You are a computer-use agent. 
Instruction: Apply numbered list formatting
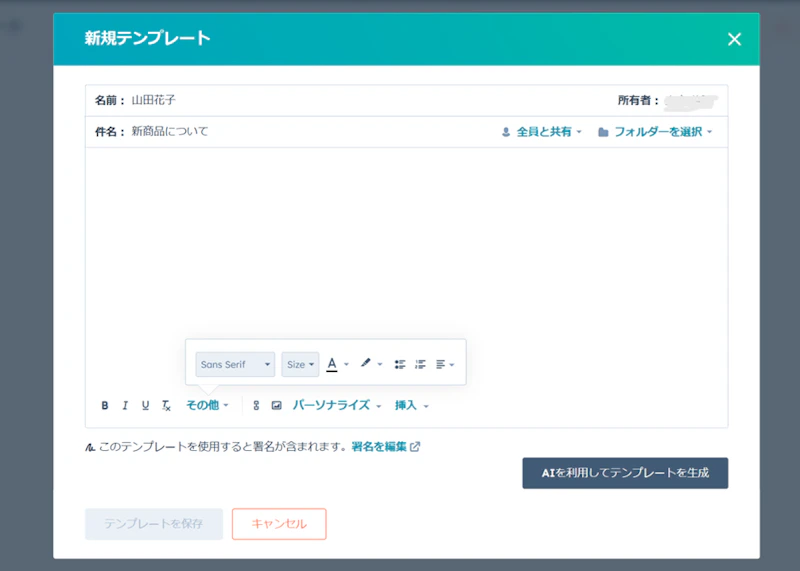(x=420, y=364)
